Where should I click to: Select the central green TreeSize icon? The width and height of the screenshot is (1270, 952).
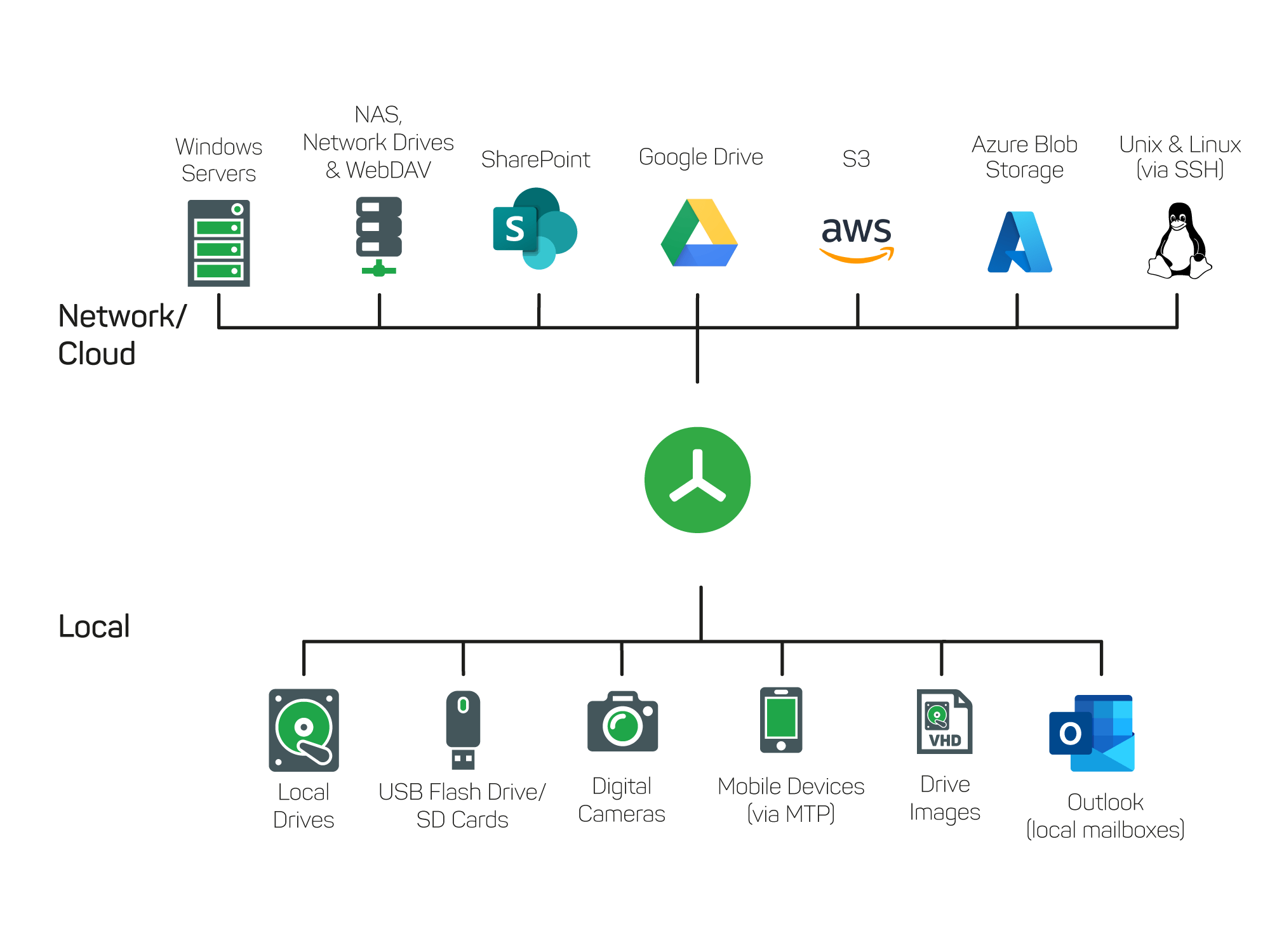(x=697, y=479)
